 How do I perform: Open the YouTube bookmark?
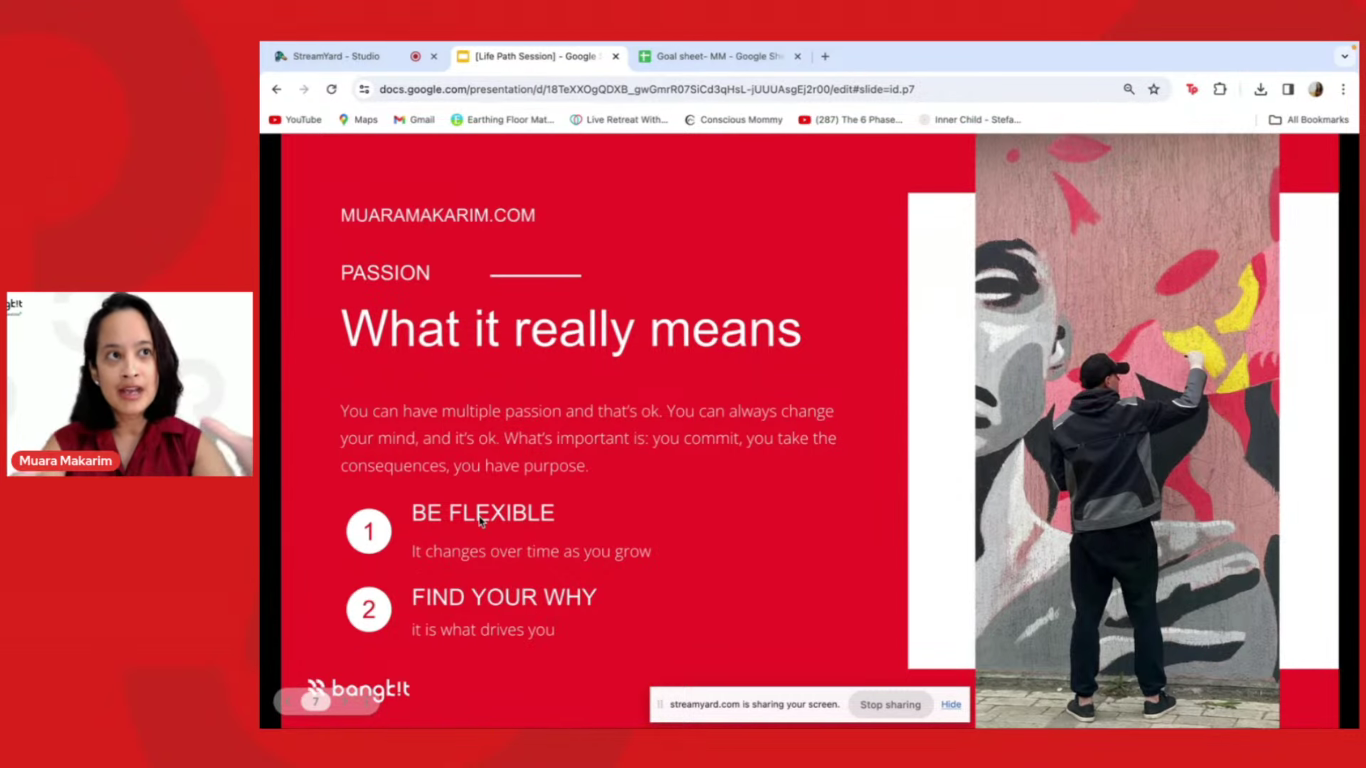(x=296, y=120)
